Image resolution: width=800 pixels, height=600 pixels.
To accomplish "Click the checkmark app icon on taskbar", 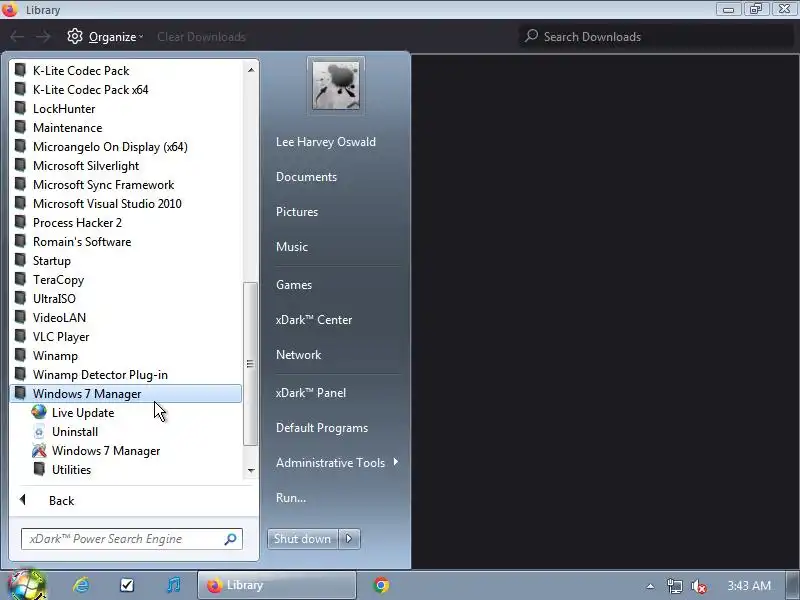I will point(127,585).
